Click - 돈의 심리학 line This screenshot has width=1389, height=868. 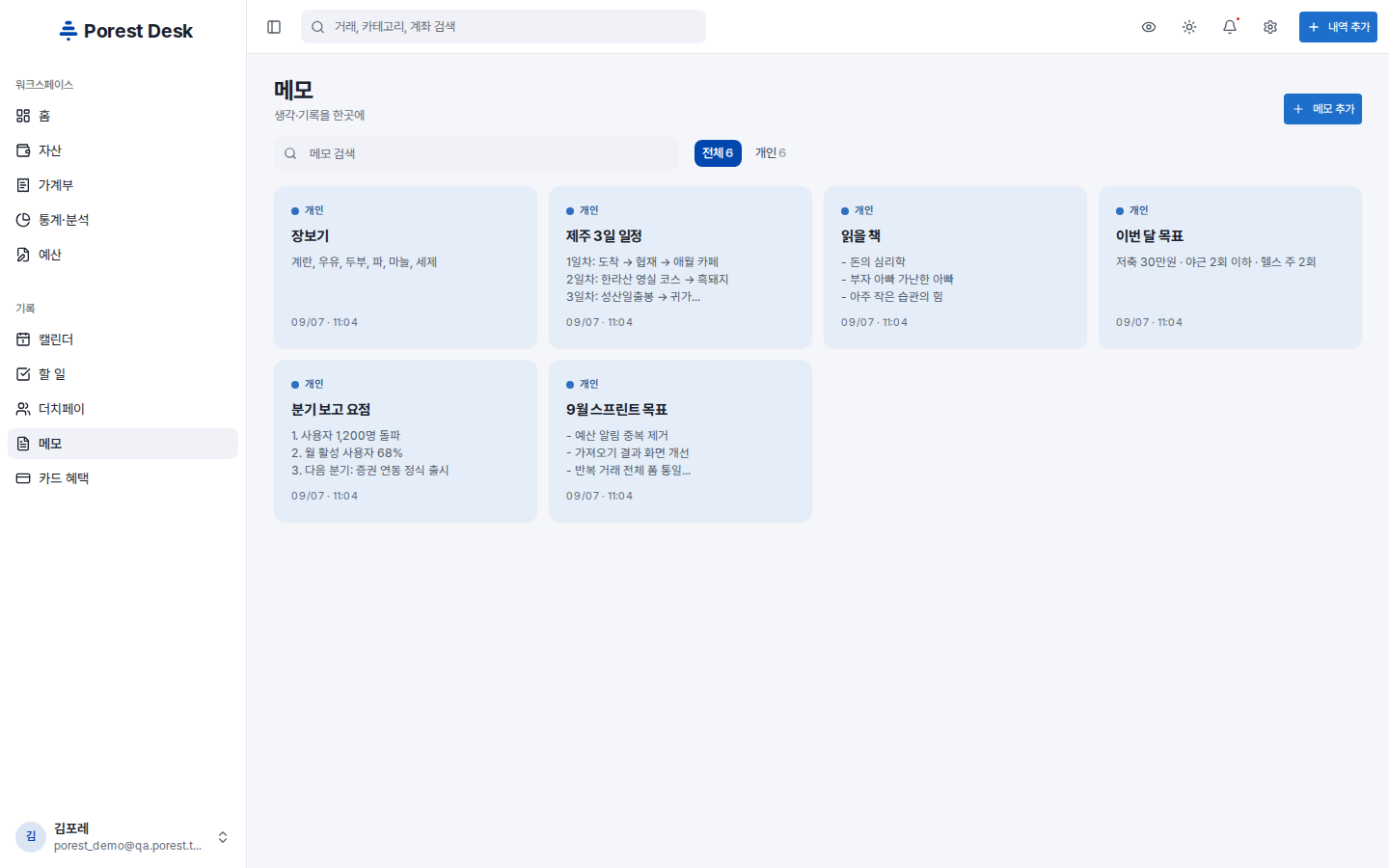pyautogui.click(x=873, y=262)
